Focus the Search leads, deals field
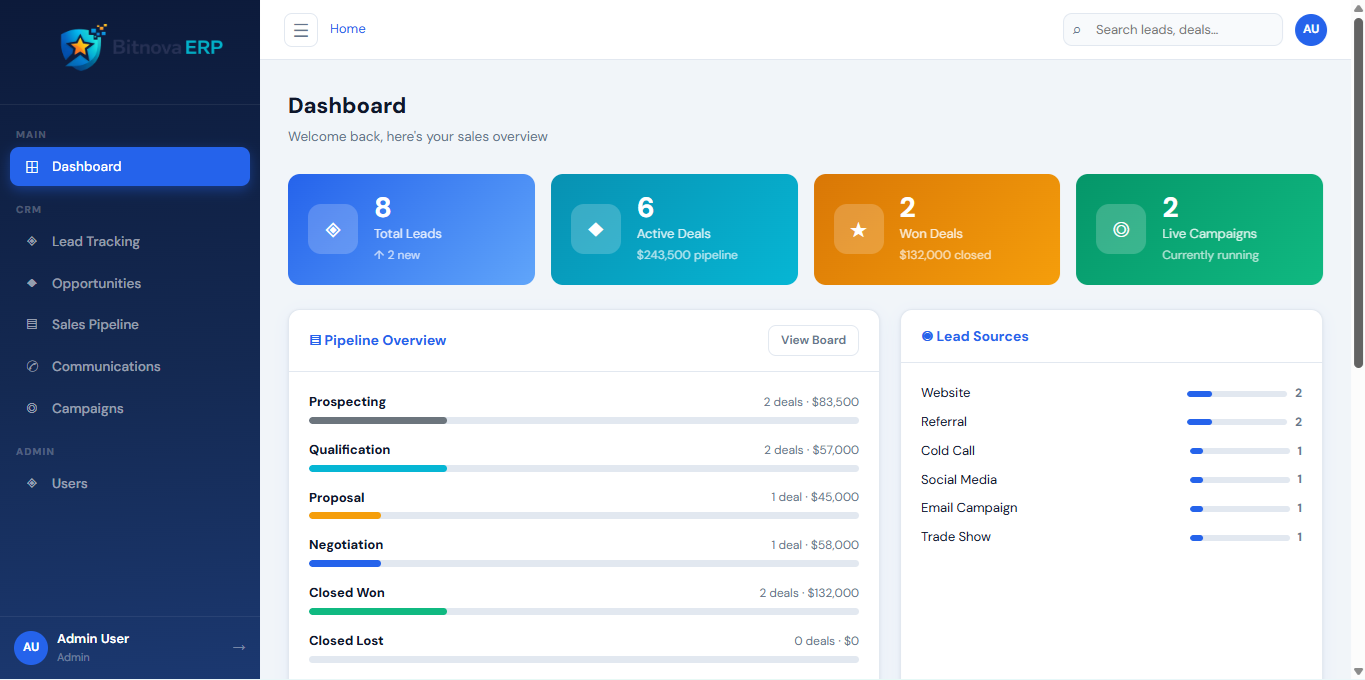This screenshot has width=1365, height=680. (x=1180, y=30)
